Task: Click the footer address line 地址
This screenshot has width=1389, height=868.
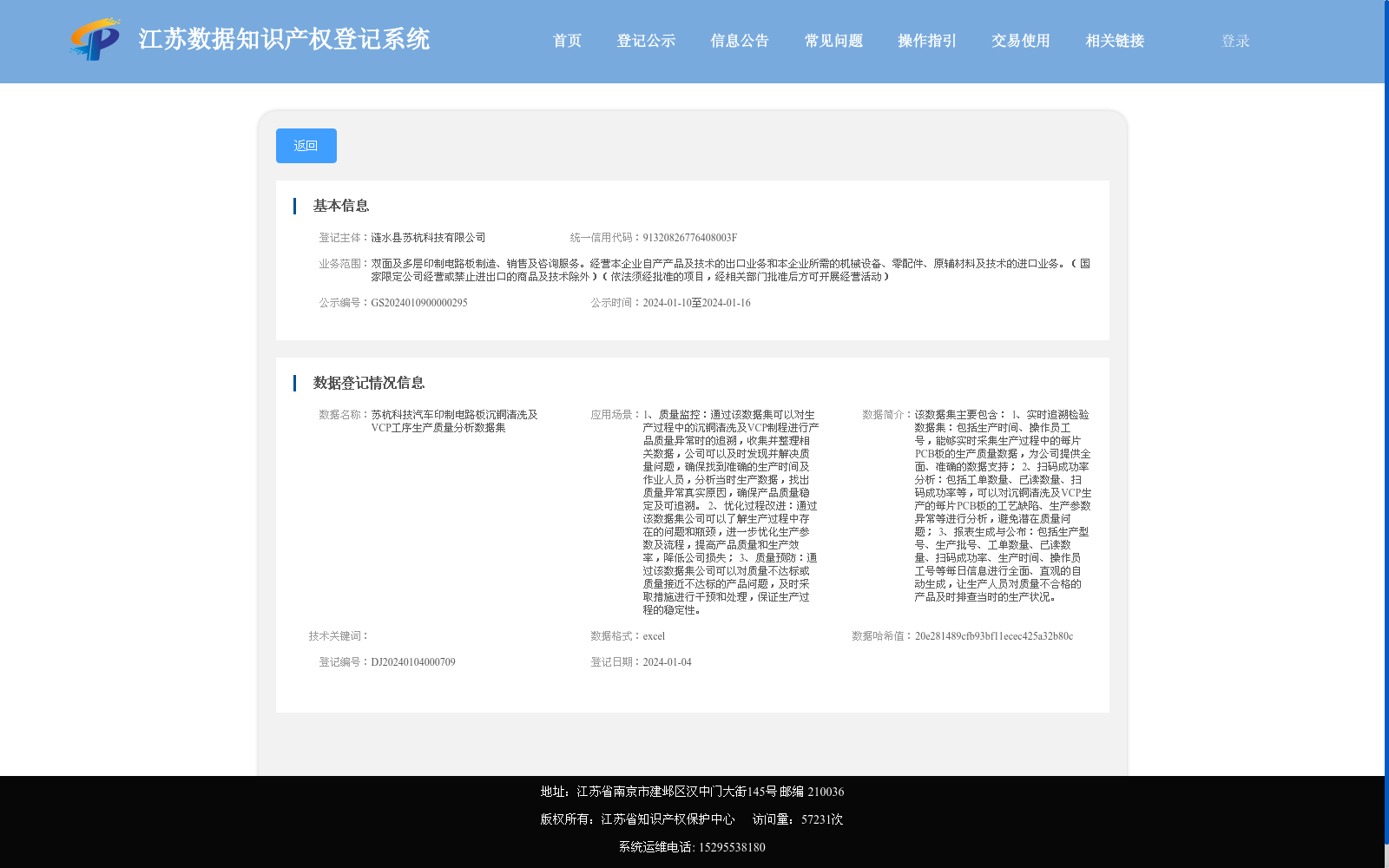Action: pos(692,792)
